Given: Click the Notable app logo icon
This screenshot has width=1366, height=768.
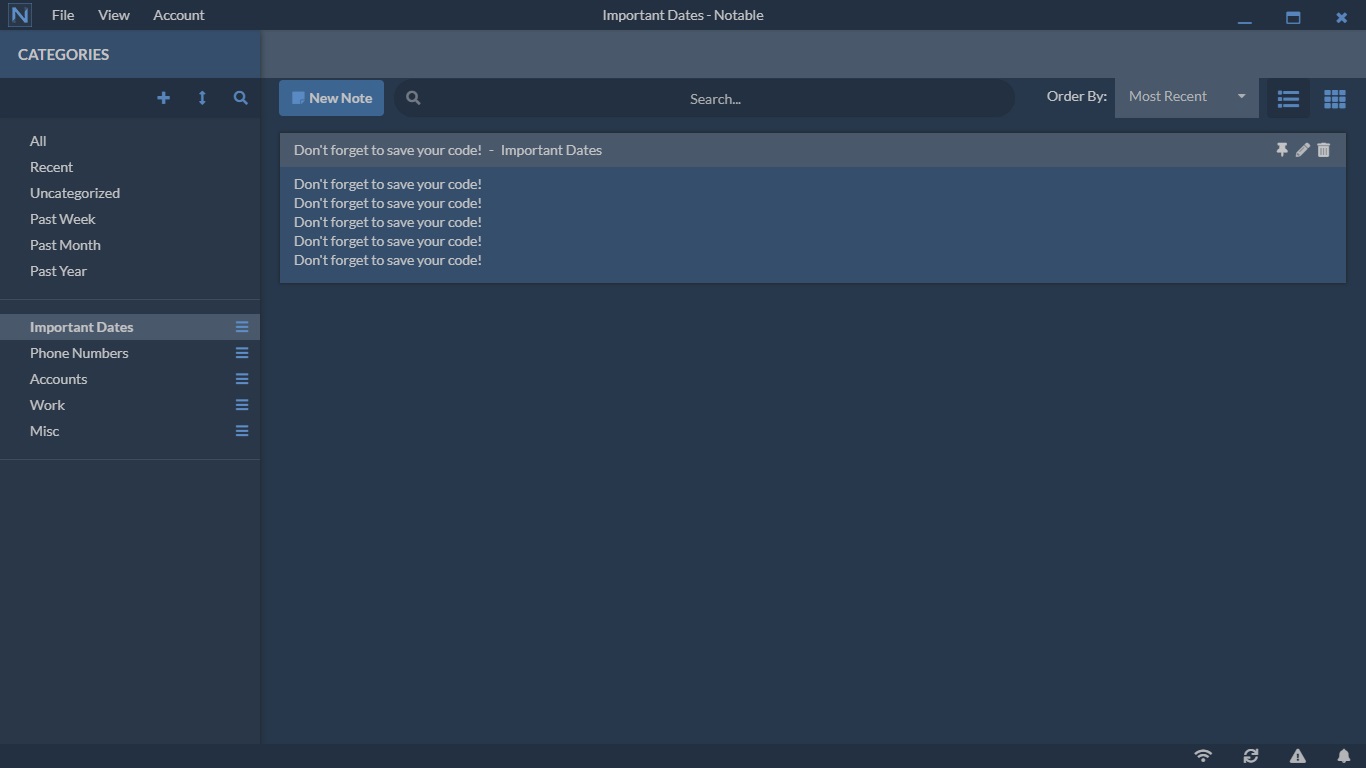Looking at the screenshot, I should [19, 15].
